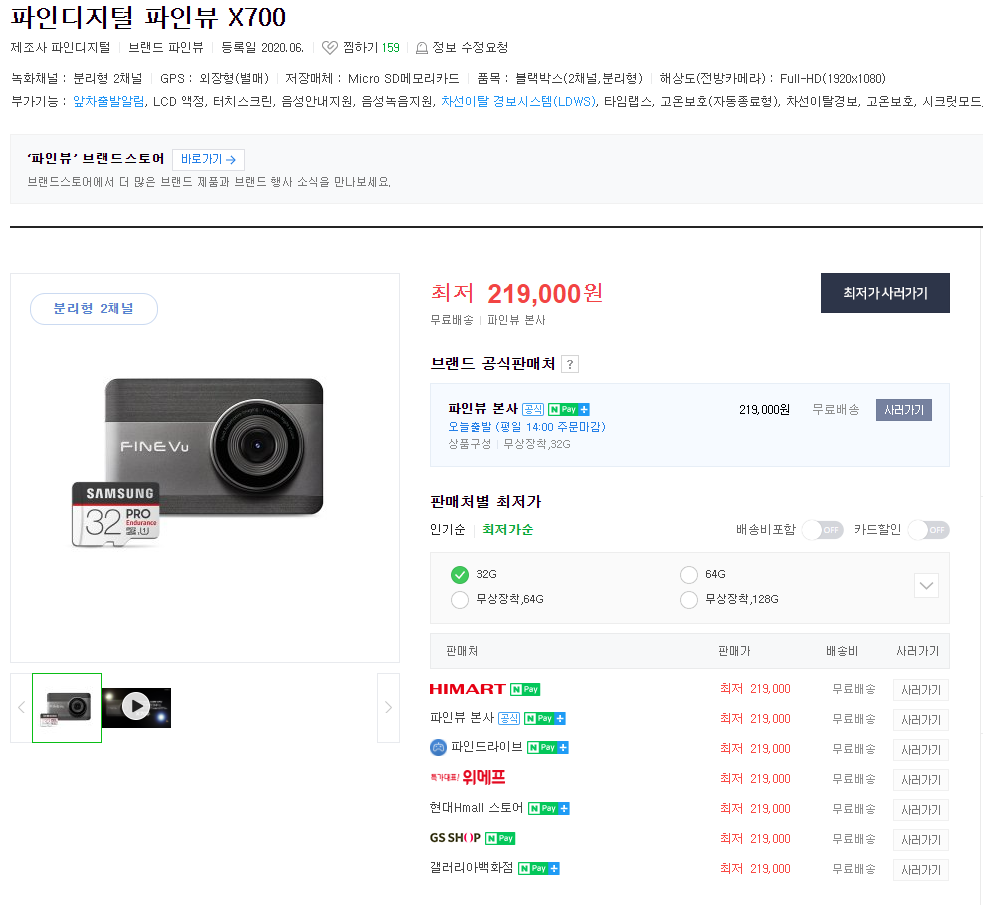Click the 공식 badge in the 브랜드 공식판매처 box
Image resolution: width=983 pixels, height=905 pixels.
pyautogui.click(x=533, y=409)
